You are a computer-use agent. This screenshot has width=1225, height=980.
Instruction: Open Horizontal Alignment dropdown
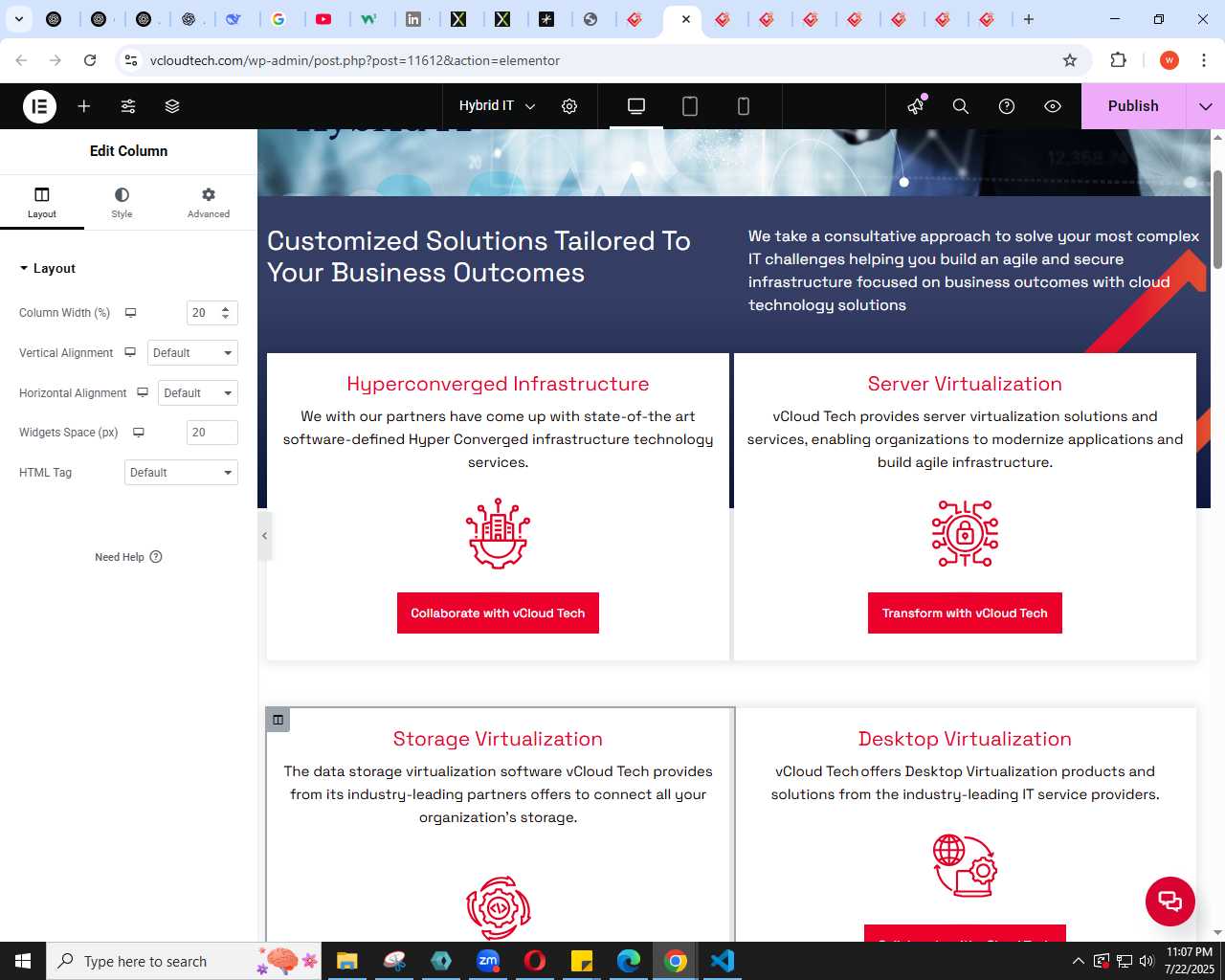point(198,393)
